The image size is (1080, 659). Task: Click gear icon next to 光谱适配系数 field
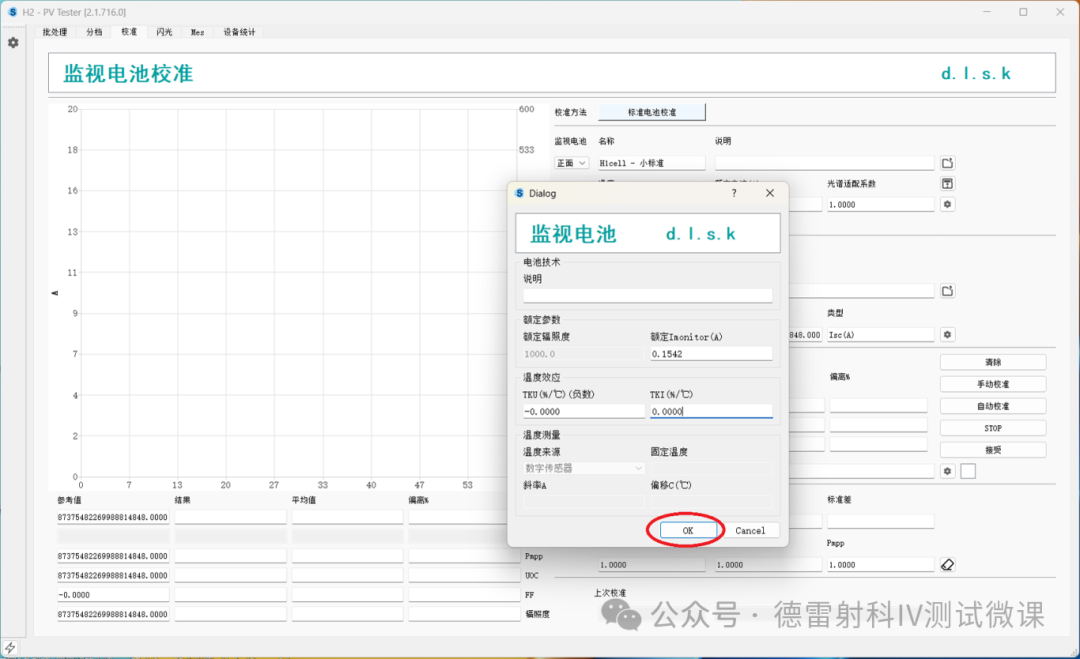(x=948, y=204)
